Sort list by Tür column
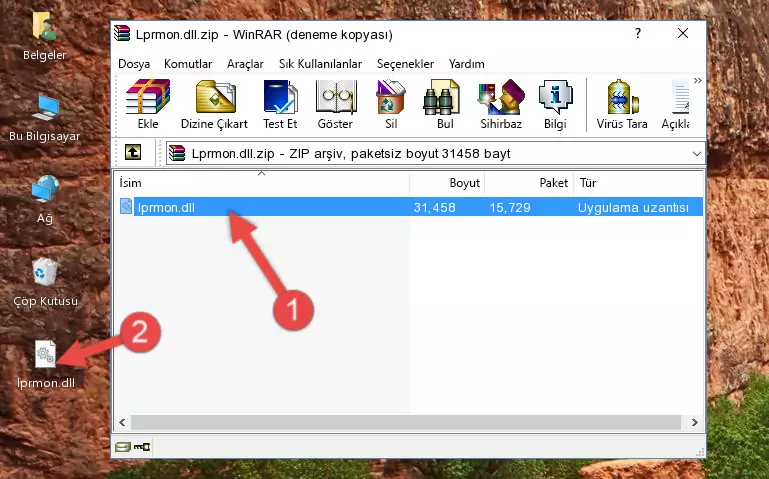 click(639, 182)
